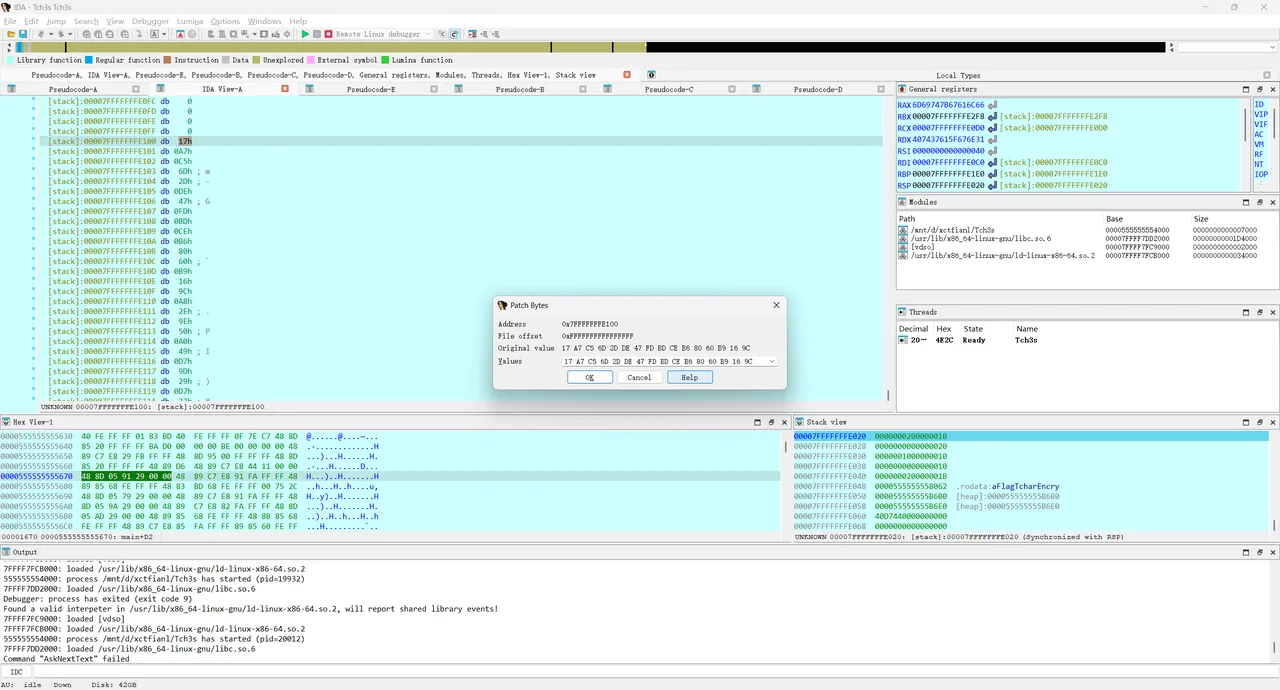Close the IDA View-A tab

tap(285, 89)
